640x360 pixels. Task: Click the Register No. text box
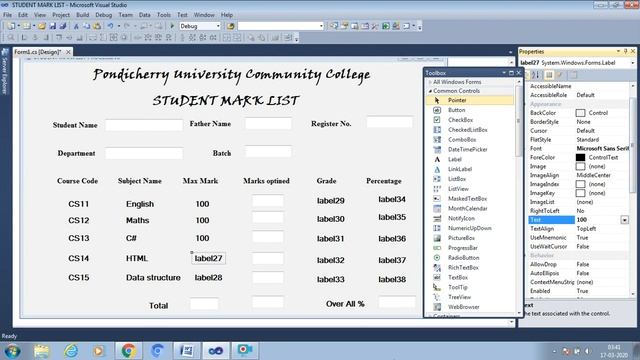coord(389,122)
